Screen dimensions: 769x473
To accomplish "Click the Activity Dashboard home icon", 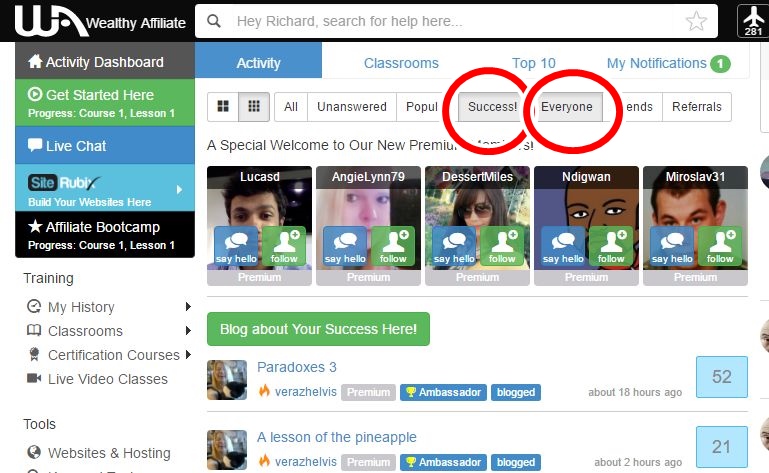I will pos(35,61).
